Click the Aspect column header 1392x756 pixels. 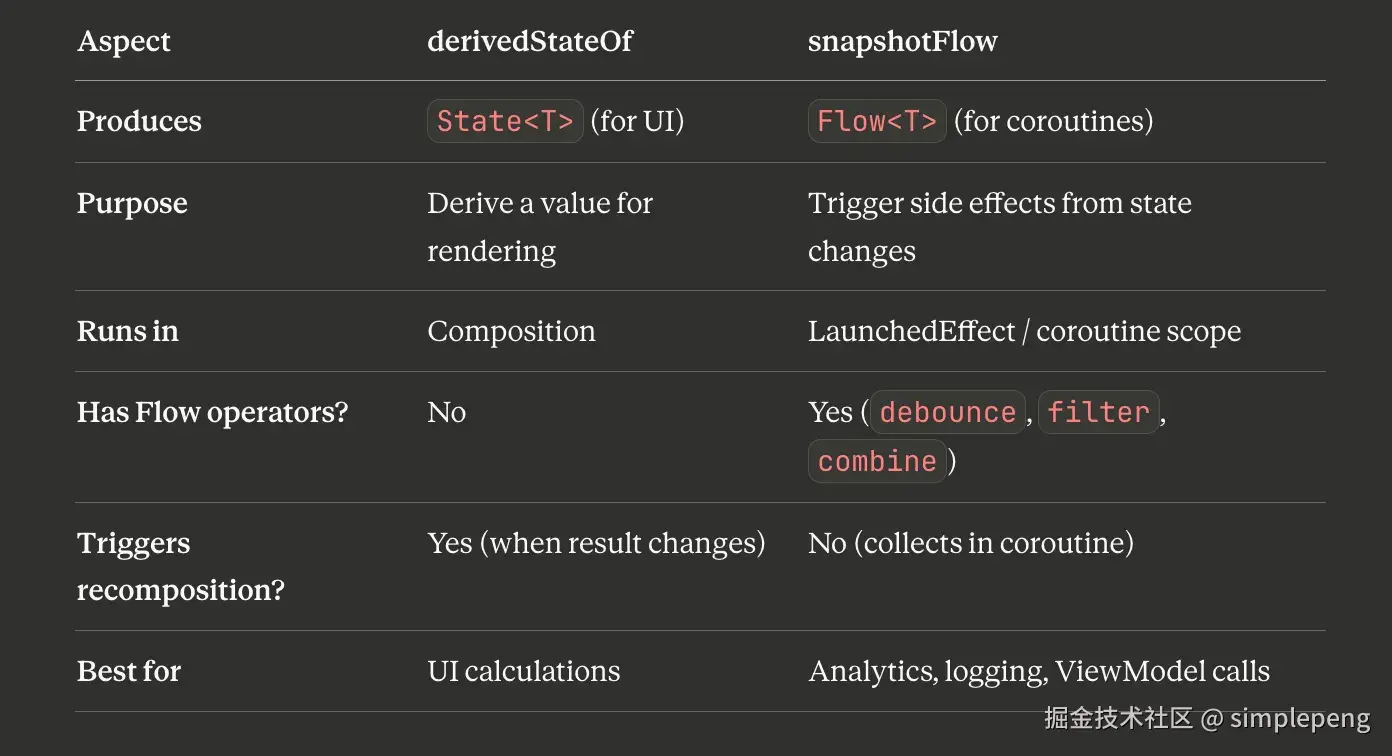124,41
